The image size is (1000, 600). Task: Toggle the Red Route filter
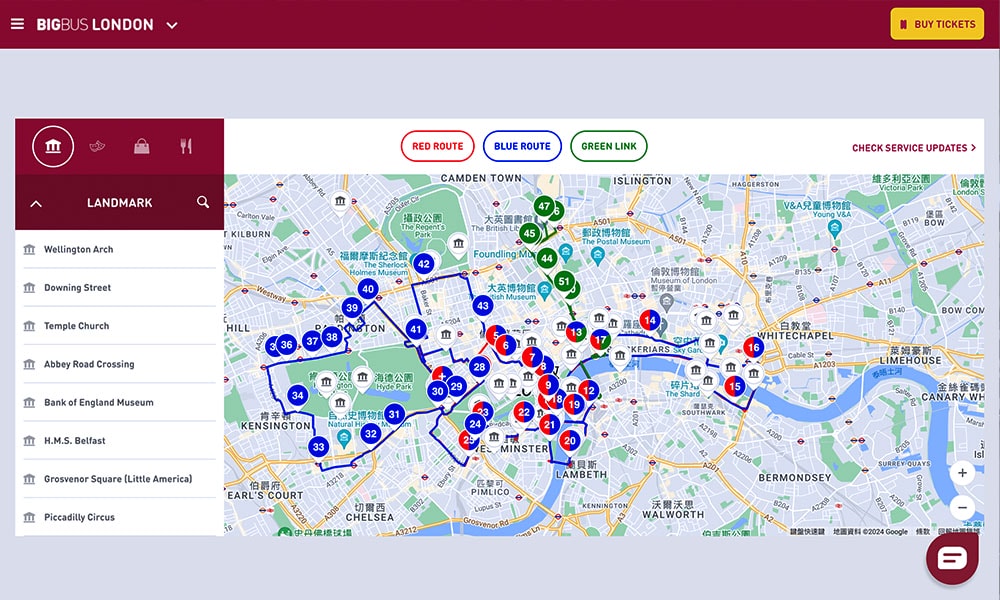[438, 146]
